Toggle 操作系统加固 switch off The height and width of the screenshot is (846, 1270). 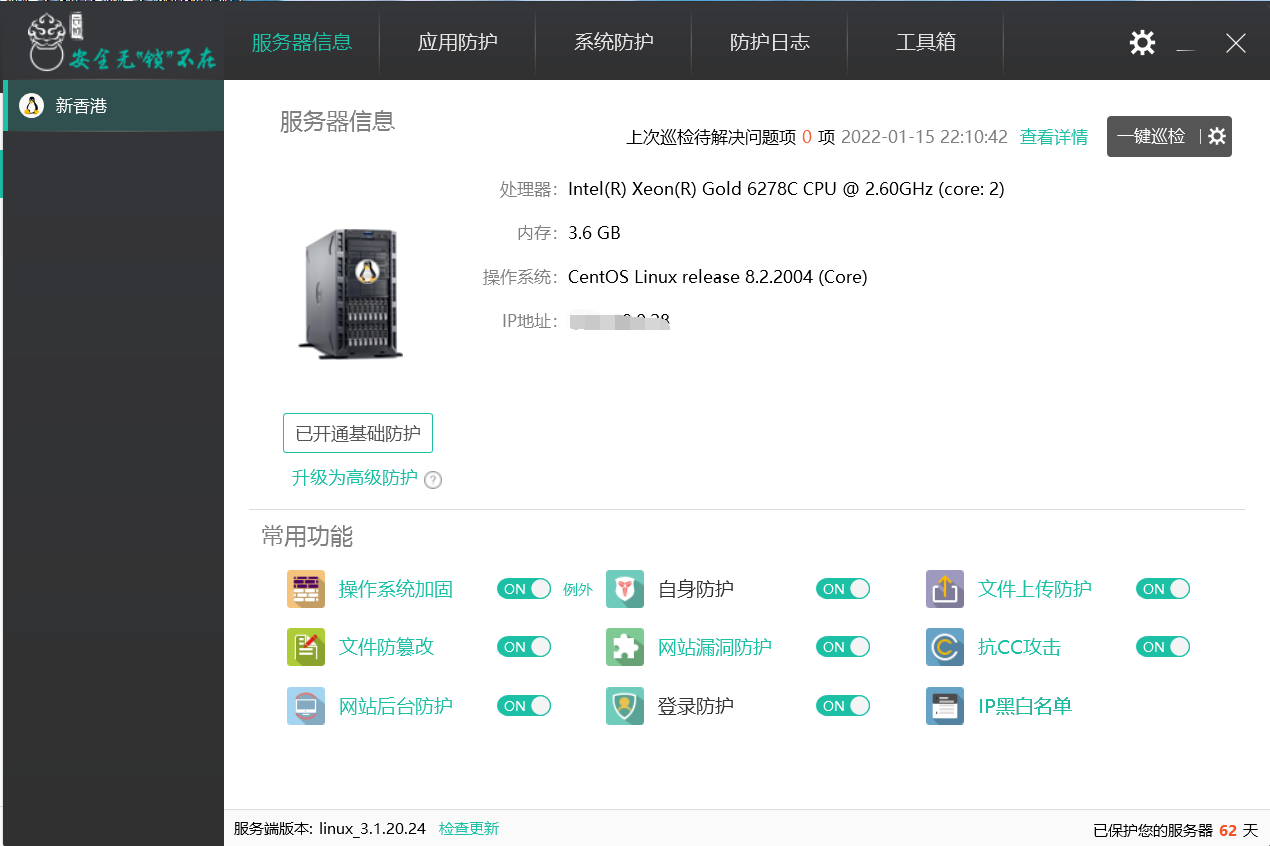coord(524,589)
